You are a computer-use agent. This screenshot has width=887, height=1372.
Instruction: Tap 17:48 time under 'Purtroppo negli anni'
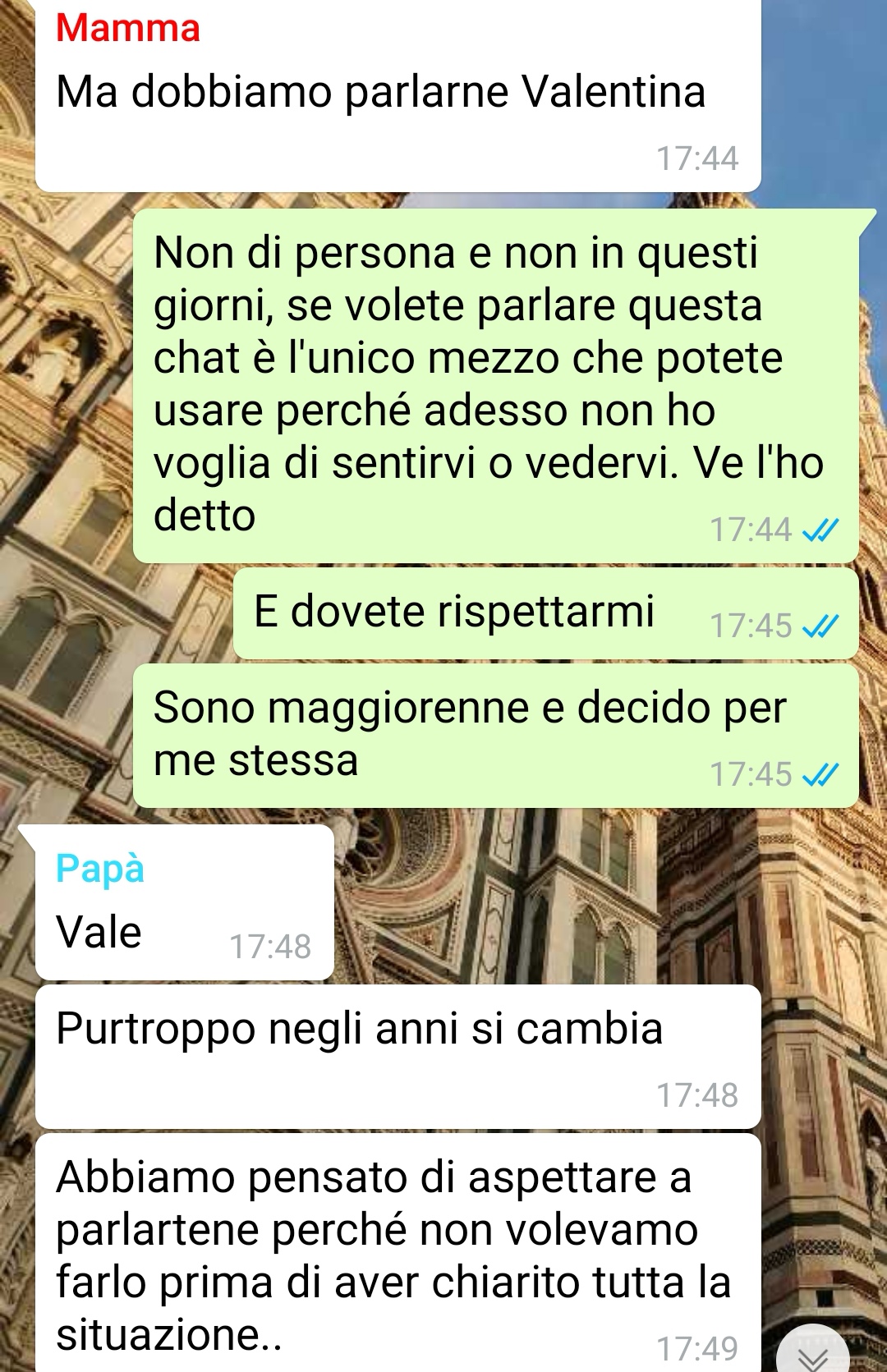tap(697, 1095)
